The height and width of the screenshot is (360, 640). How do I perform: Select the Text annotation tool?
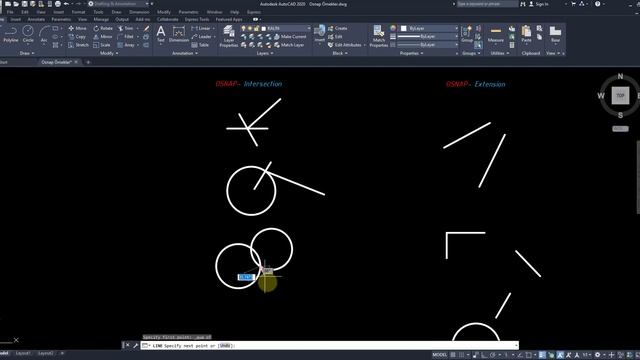(x=161, y=34)
